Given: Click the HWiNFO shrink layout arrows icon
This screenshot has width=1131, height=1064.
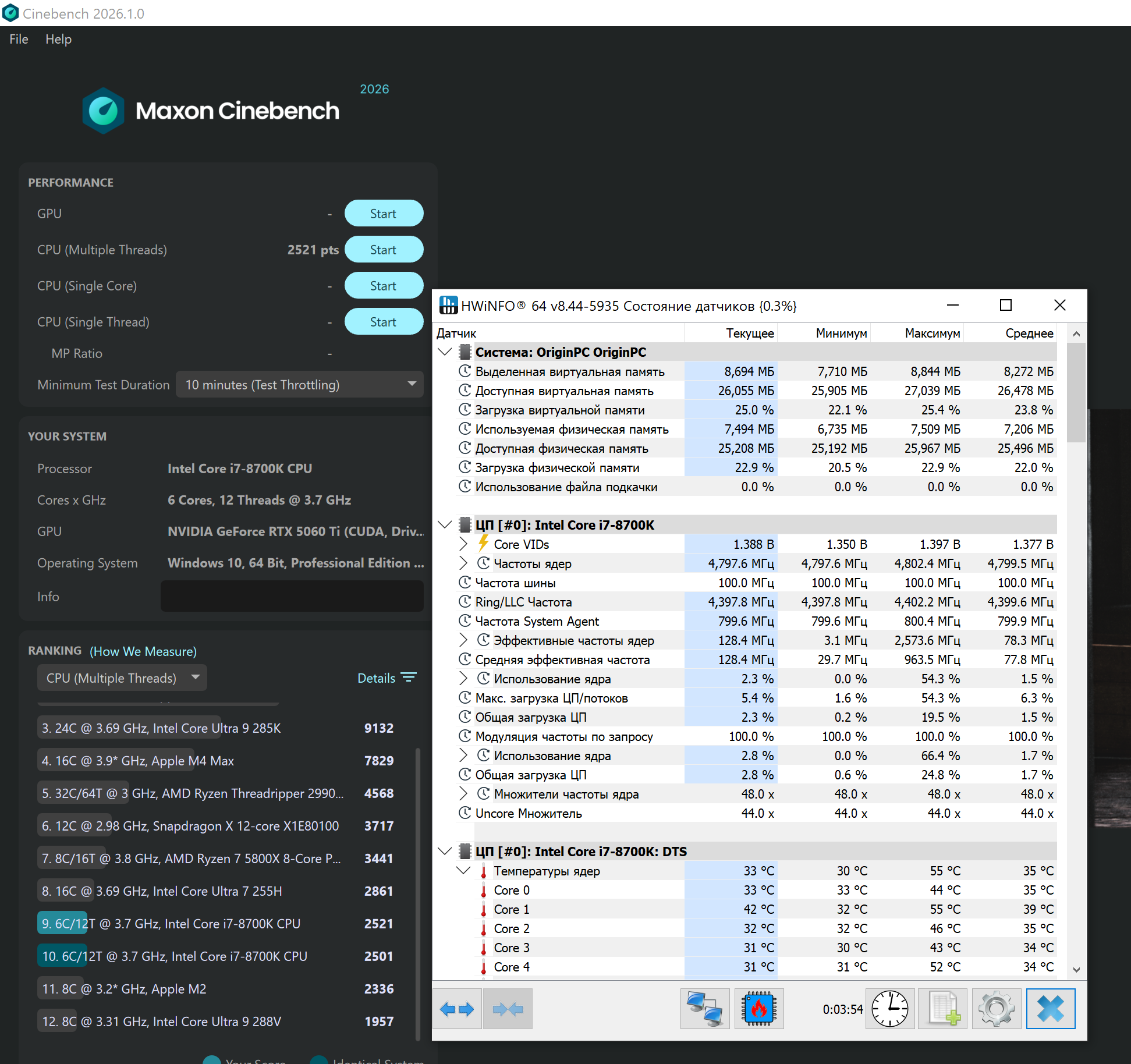Looking at the screenshot, I should click(x=508, y=1009).
